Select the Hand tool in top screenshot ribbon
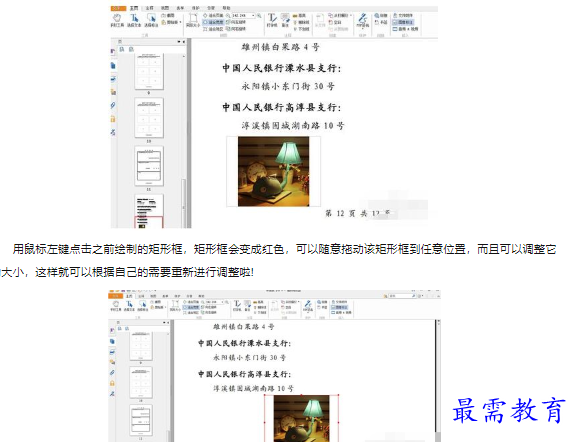Image resolution: width=574 pixels, height=442 pixels. tap(117, 21)
